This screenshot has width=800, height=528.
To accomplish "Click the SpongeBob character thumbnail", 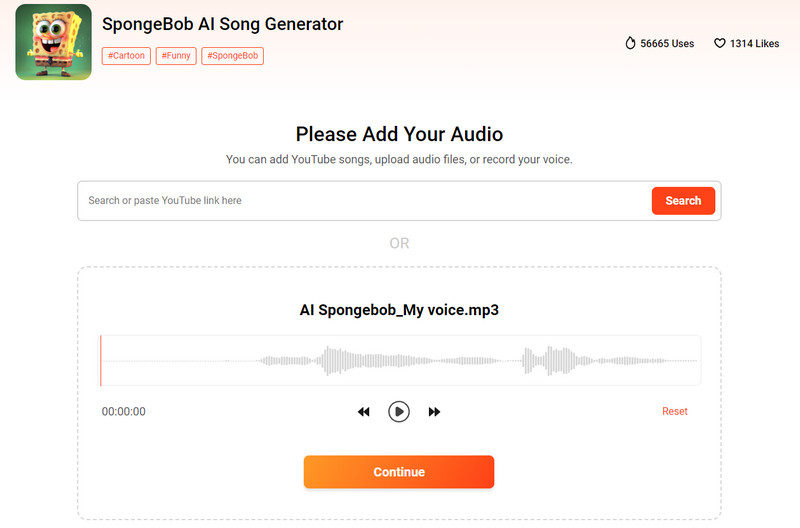I will pos(53,42).
